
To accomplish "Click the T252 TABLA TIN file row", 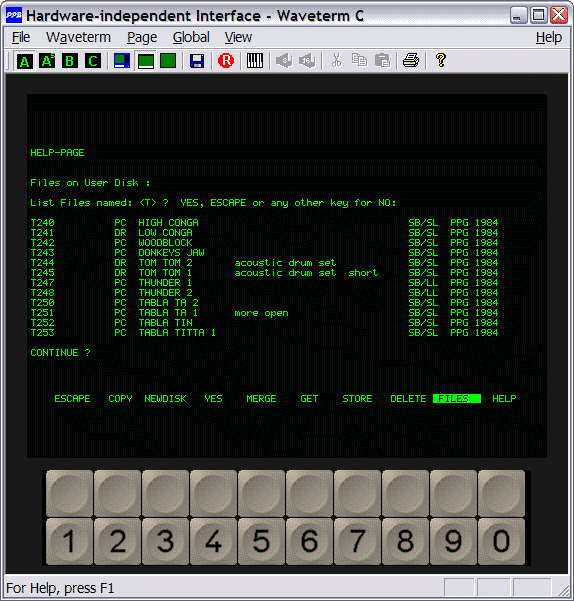I will click(x=264, y=323).
